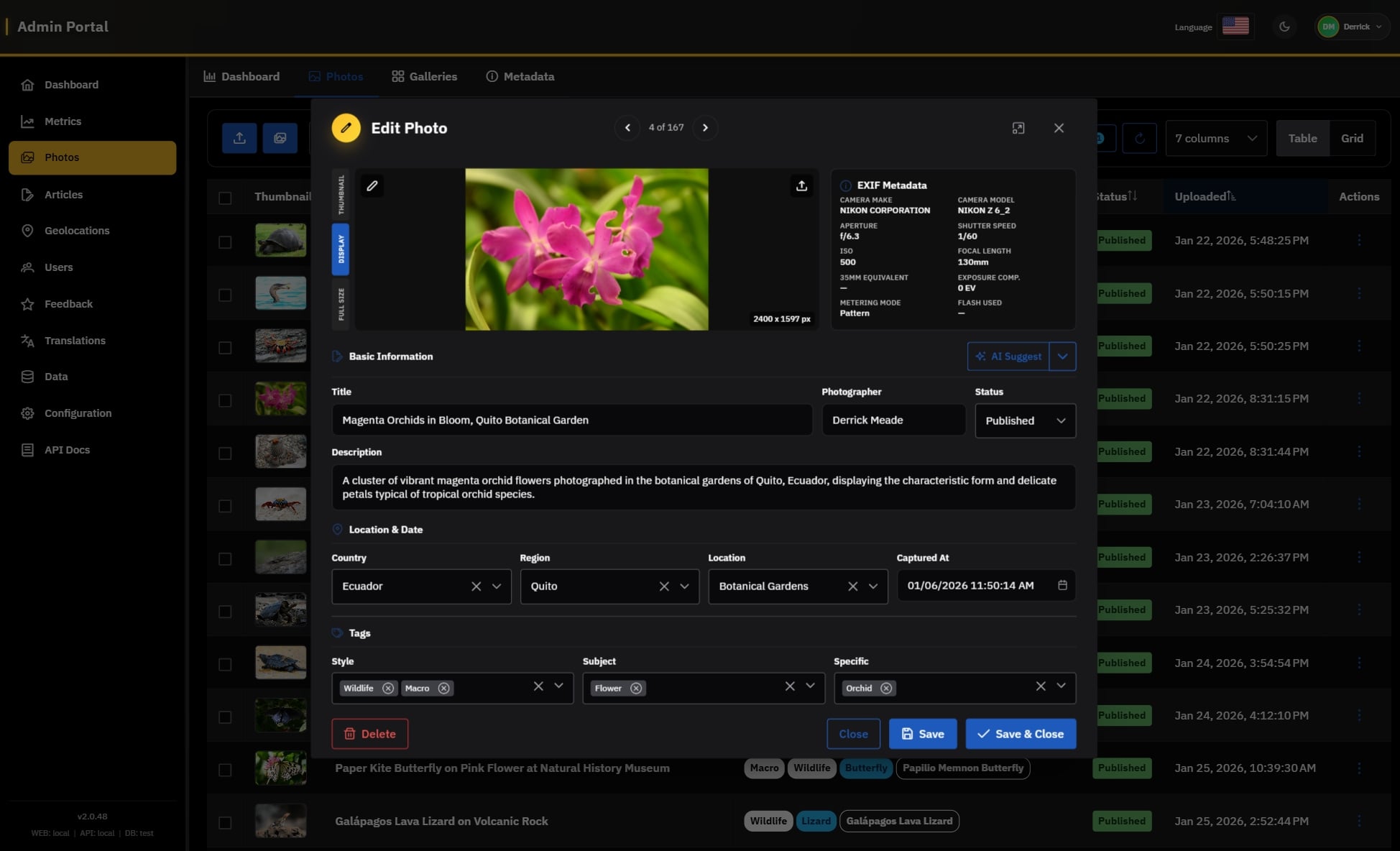Image resolution: width=1400 pixels, height=851 pixels.
Task: Toggle dark mode moon icon
Action: (1284, 27)
